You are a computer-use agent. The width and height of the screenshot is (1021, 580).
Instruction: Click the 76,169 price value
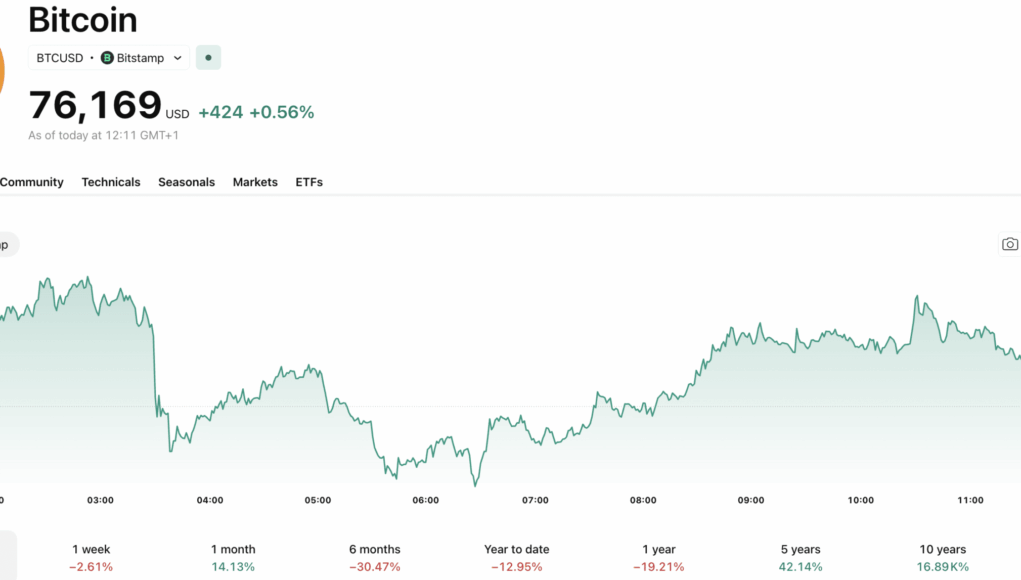[x=95, y=105]
